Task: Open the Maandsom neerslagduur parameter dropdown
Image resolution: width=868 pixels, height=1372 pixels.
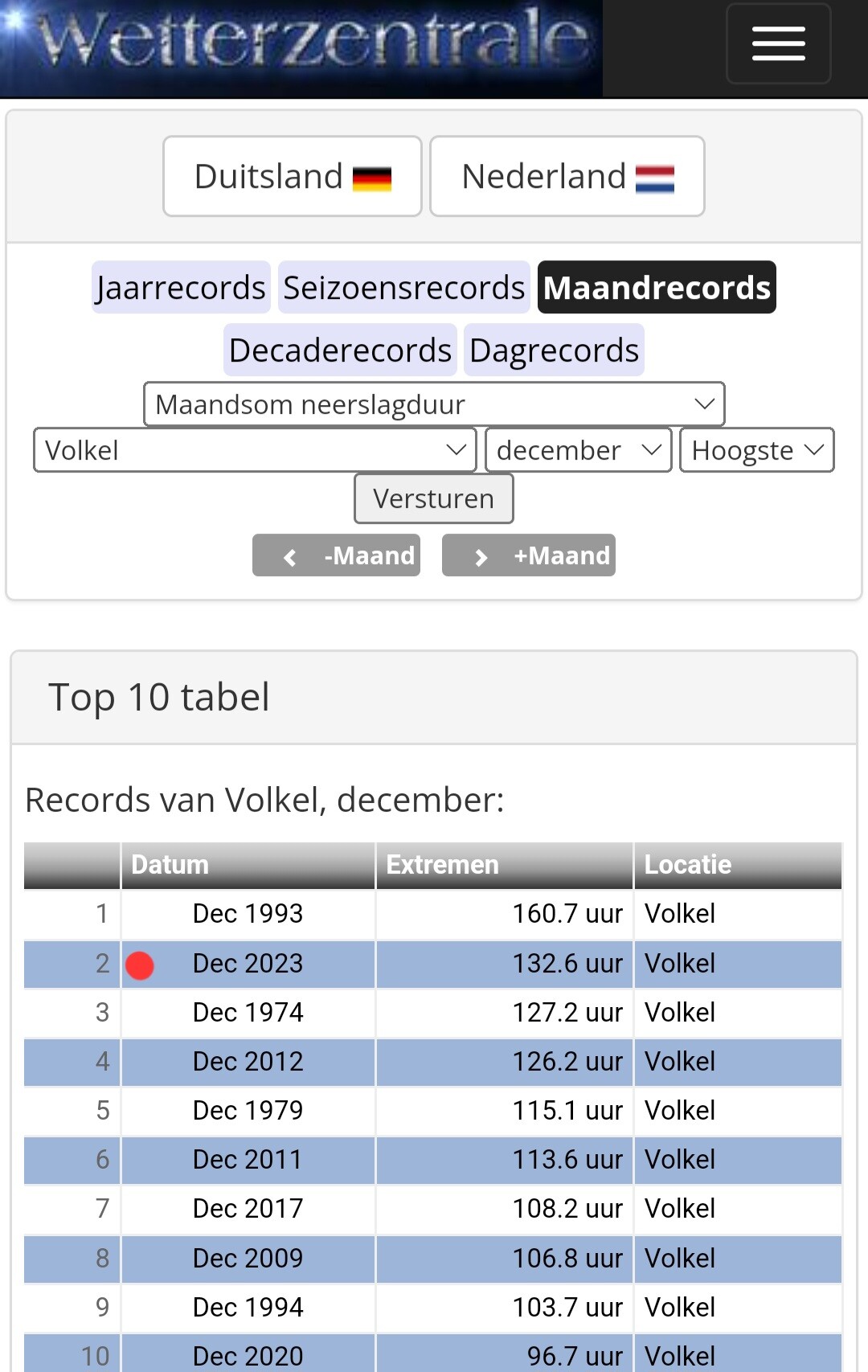Action: coord(434,404)
